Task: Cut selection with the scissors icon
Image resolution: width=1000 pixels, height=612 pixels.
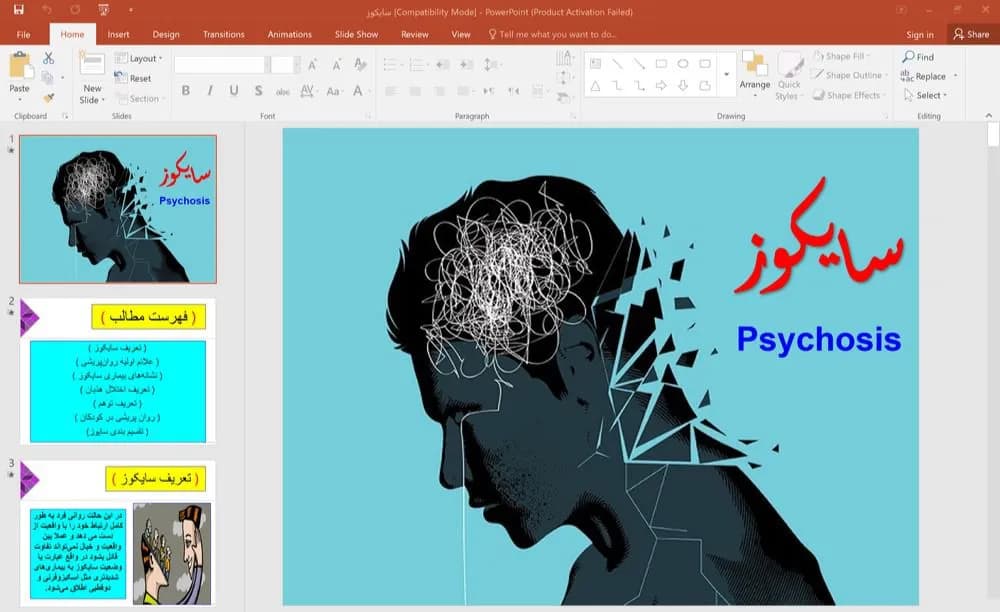Action: [x=48, y=57]
